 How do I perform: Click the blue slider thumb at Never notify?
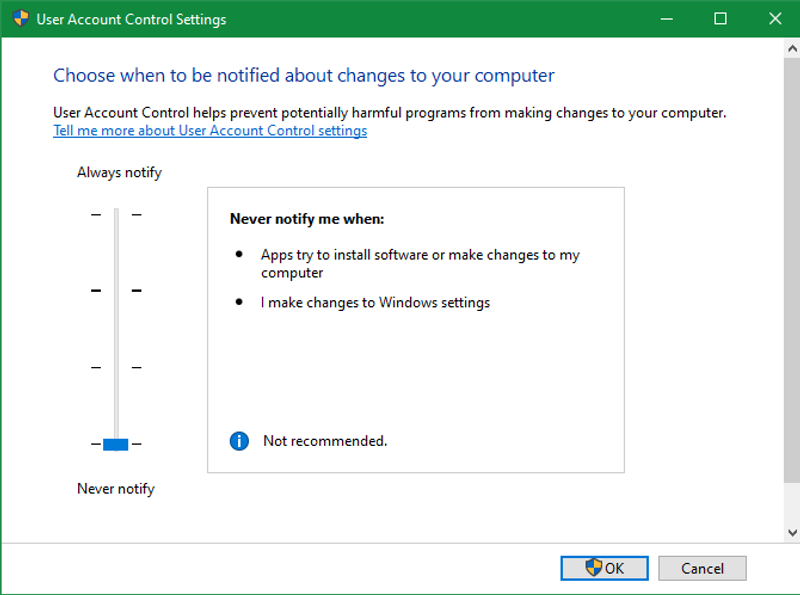116,444
